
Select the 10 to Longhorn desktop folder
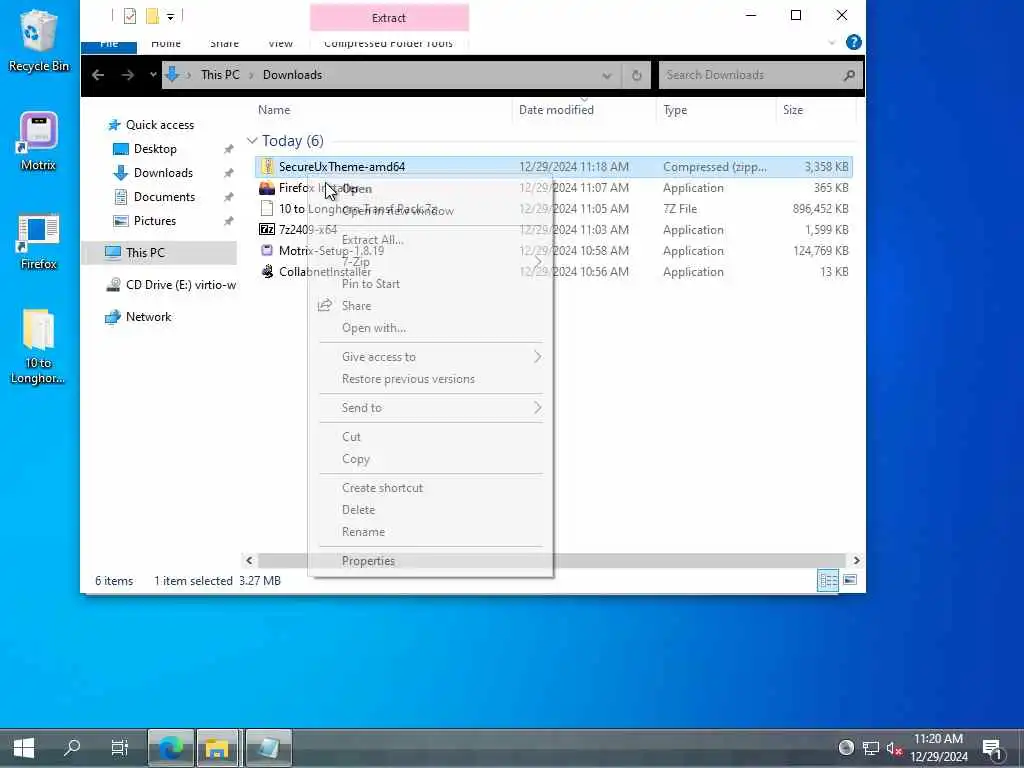[x=38, y=346]
